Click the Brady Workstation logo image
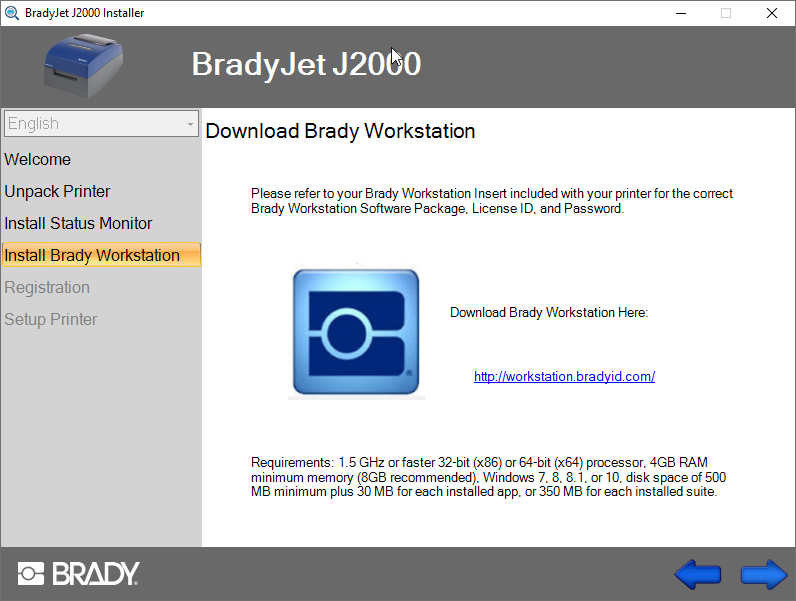Viewport: 796px width, 601px height. [356, 331]
